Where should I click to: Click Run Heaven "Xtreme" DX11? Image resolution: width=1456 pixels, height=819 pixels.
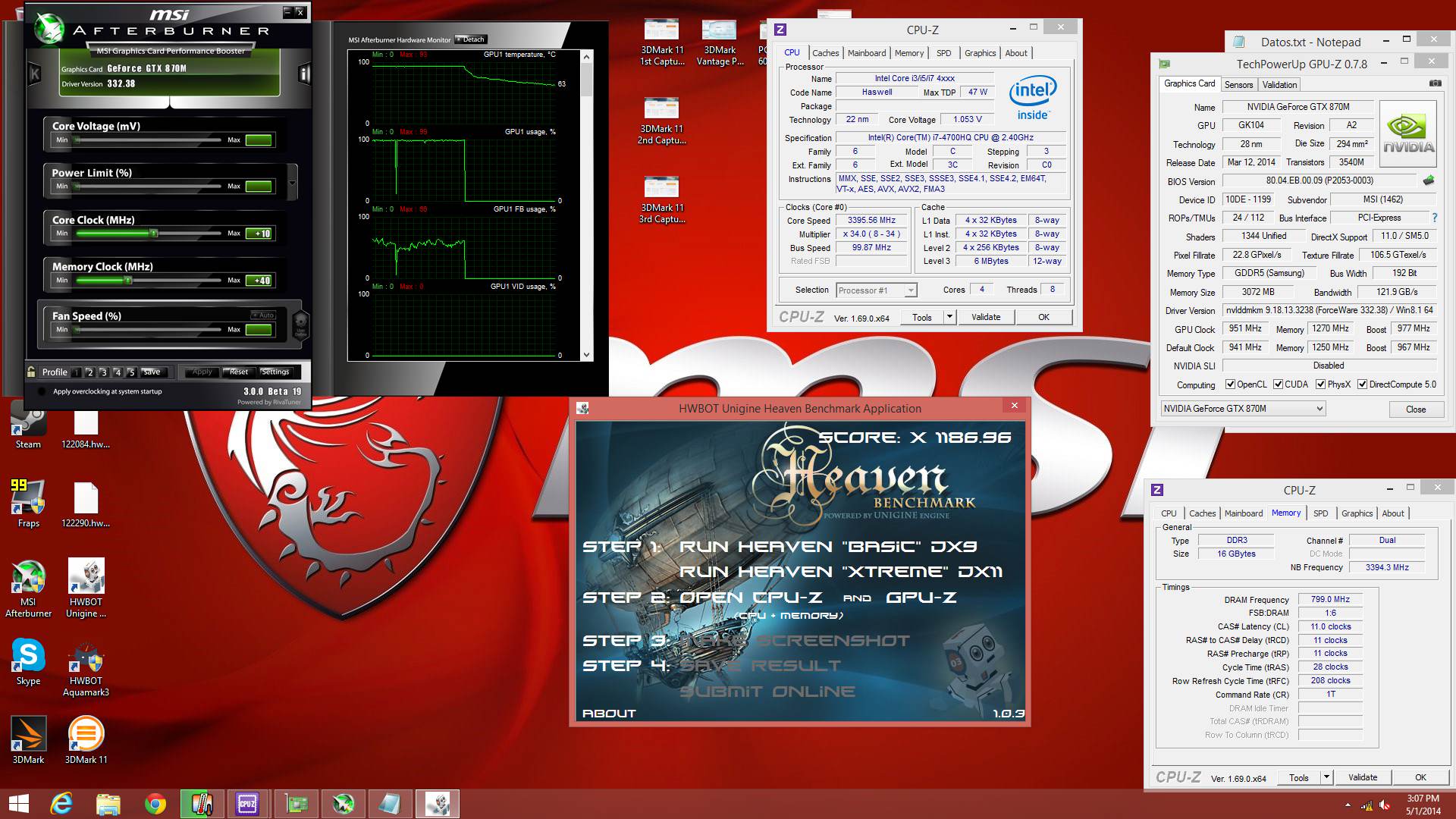pyautogui.click(x=840, y=572)
